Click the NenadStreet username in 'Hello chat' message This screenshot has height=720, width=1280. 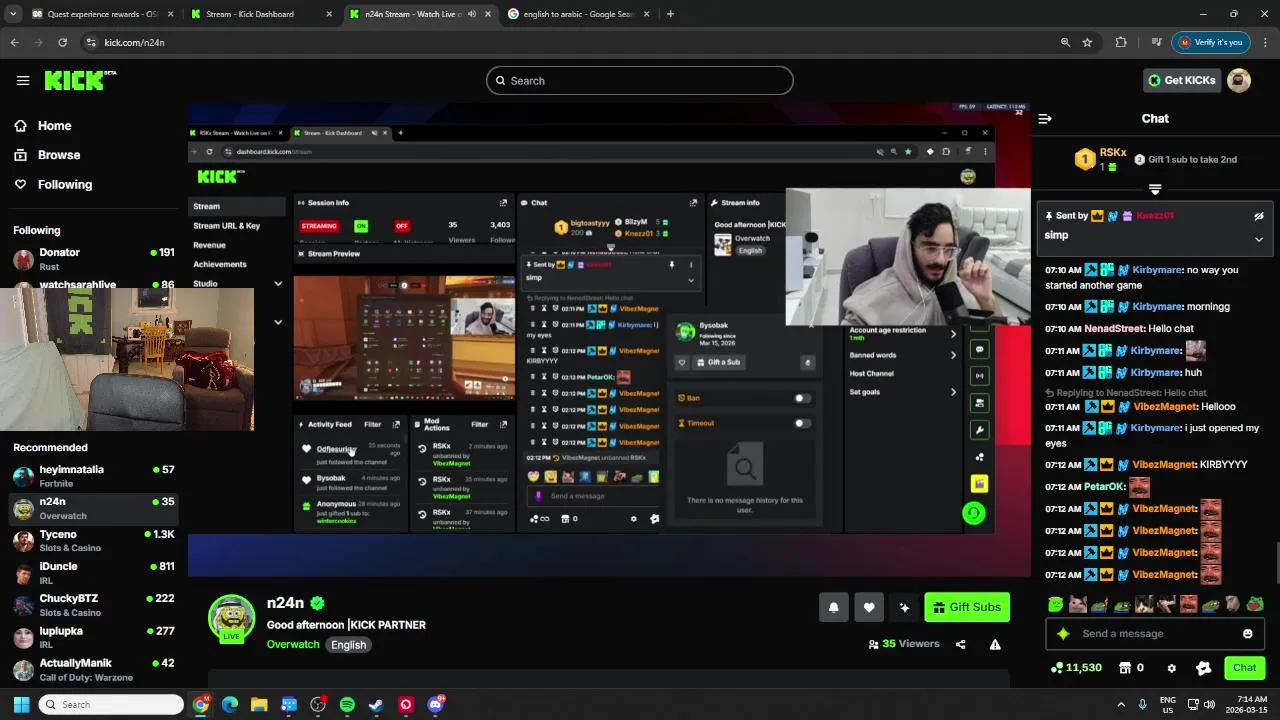1114,329
